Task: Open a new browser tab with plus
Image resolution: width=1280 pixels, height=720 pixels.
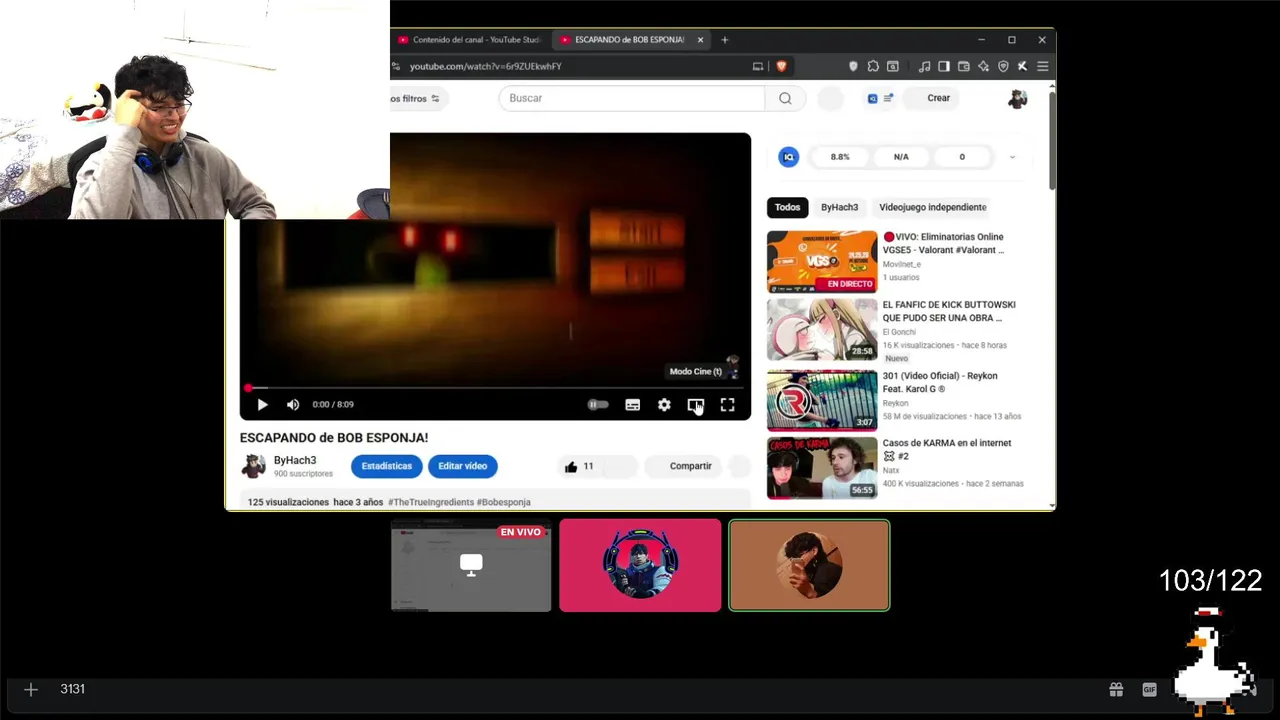Action: (x=725, y=40)
